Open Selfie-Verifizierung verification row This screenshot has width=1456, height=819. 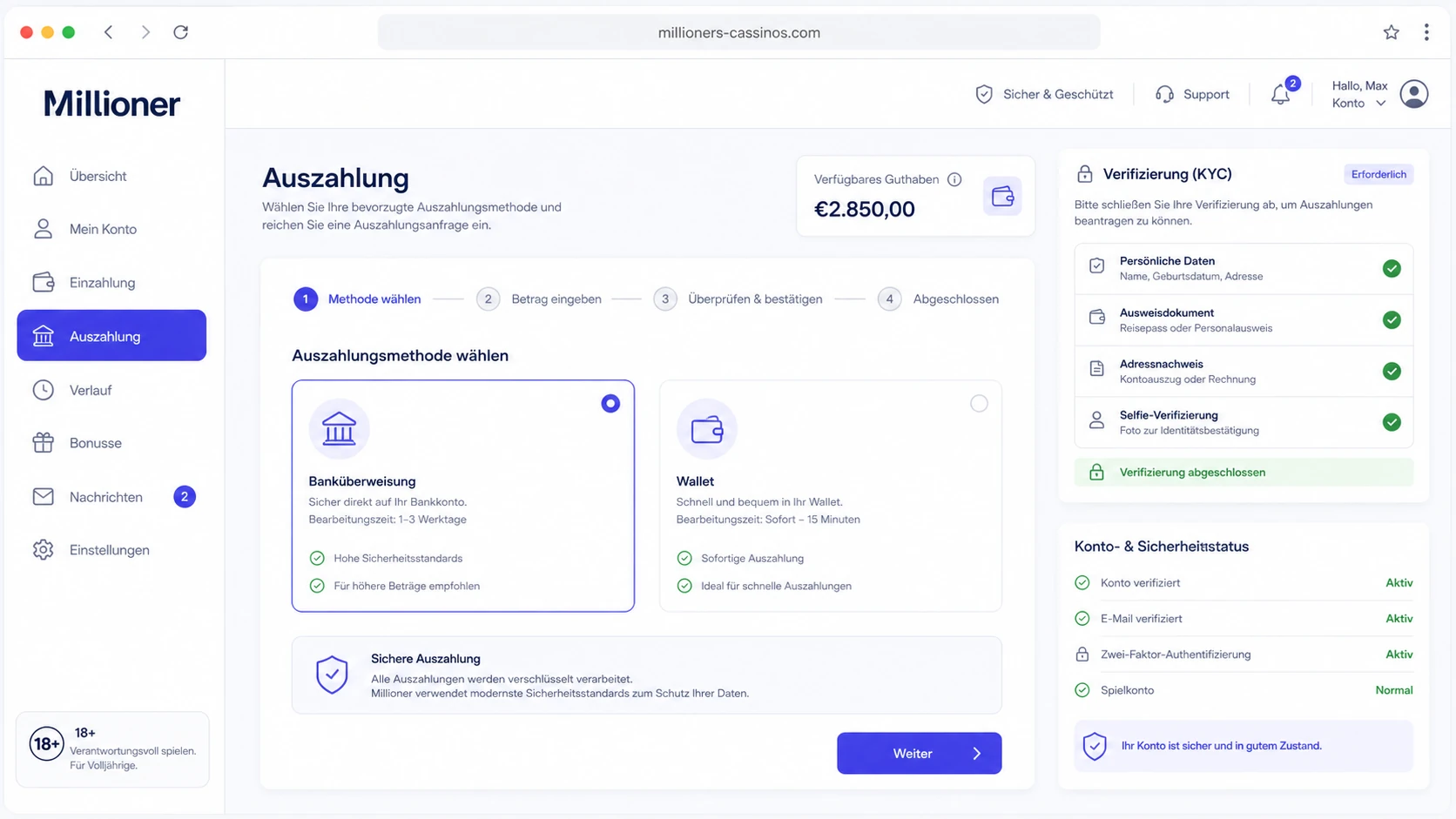point(1244,422)
